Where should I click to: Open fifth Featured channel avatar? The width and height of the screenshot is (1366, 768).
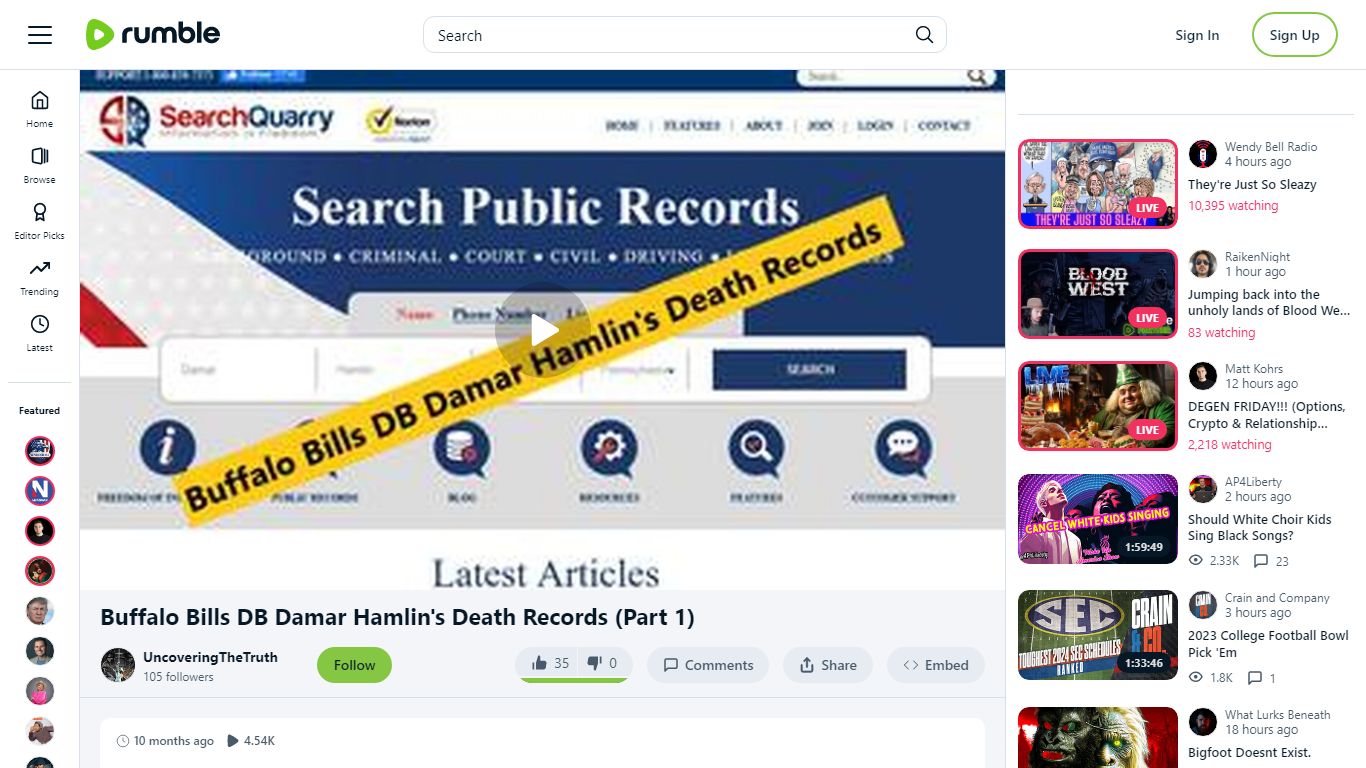[40, 611]
